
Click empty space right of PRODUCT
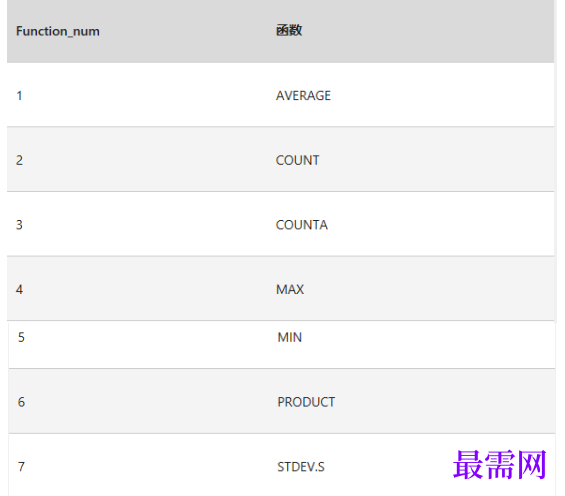[443, 402]
